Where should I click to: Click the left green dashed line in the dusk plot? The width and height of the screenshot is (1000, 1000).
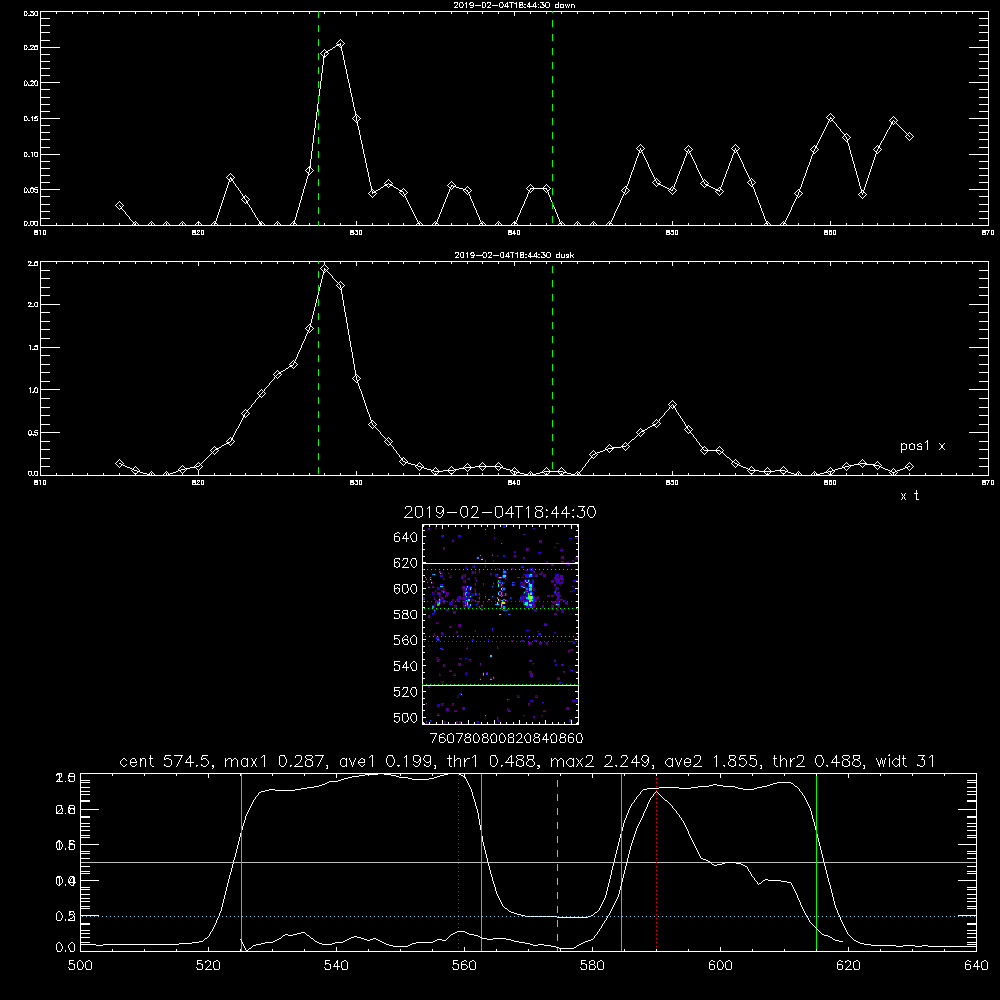(318, 368)
